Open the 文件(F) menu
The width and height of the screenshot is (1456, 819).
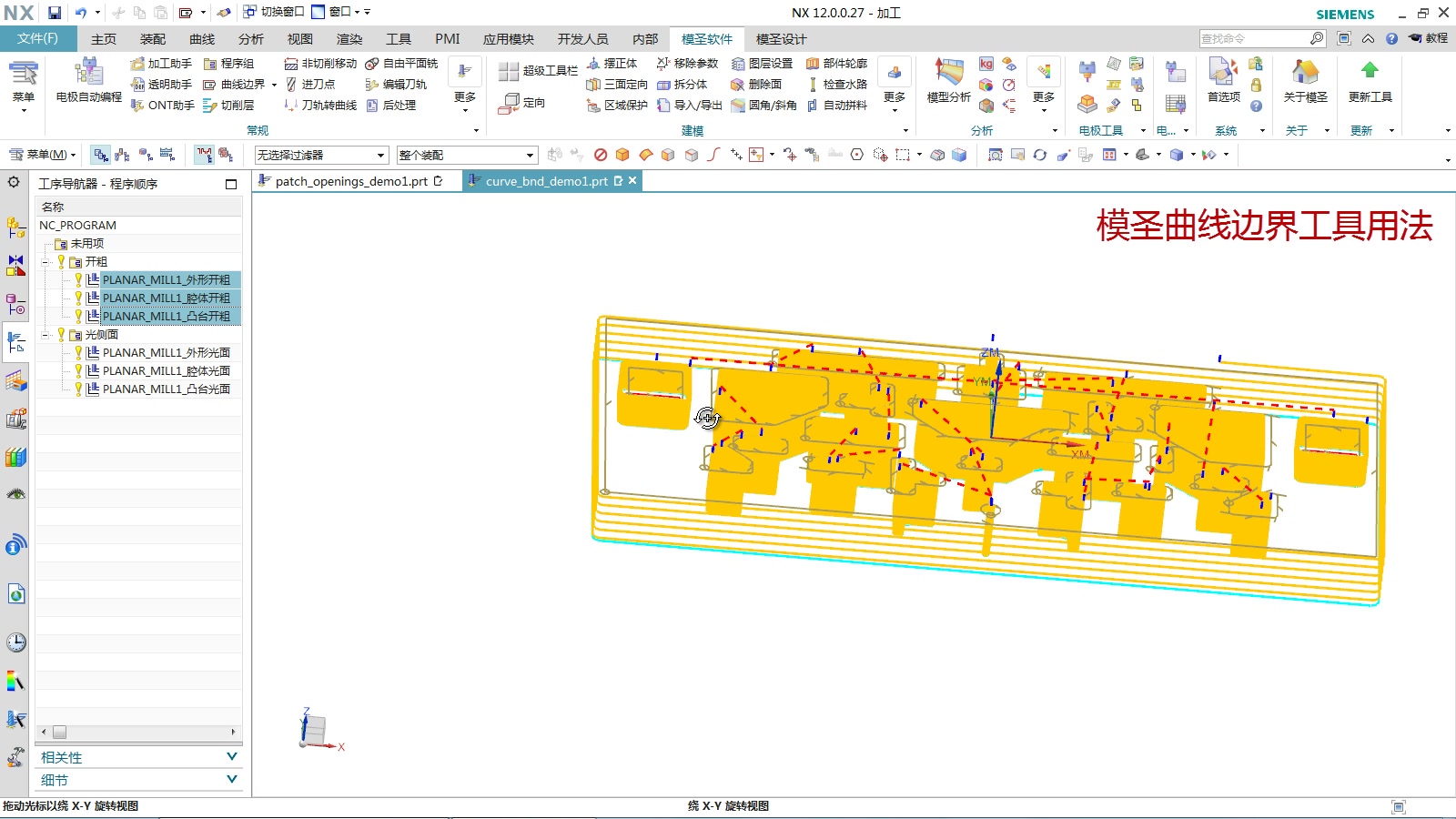click(x=37, y=38)
